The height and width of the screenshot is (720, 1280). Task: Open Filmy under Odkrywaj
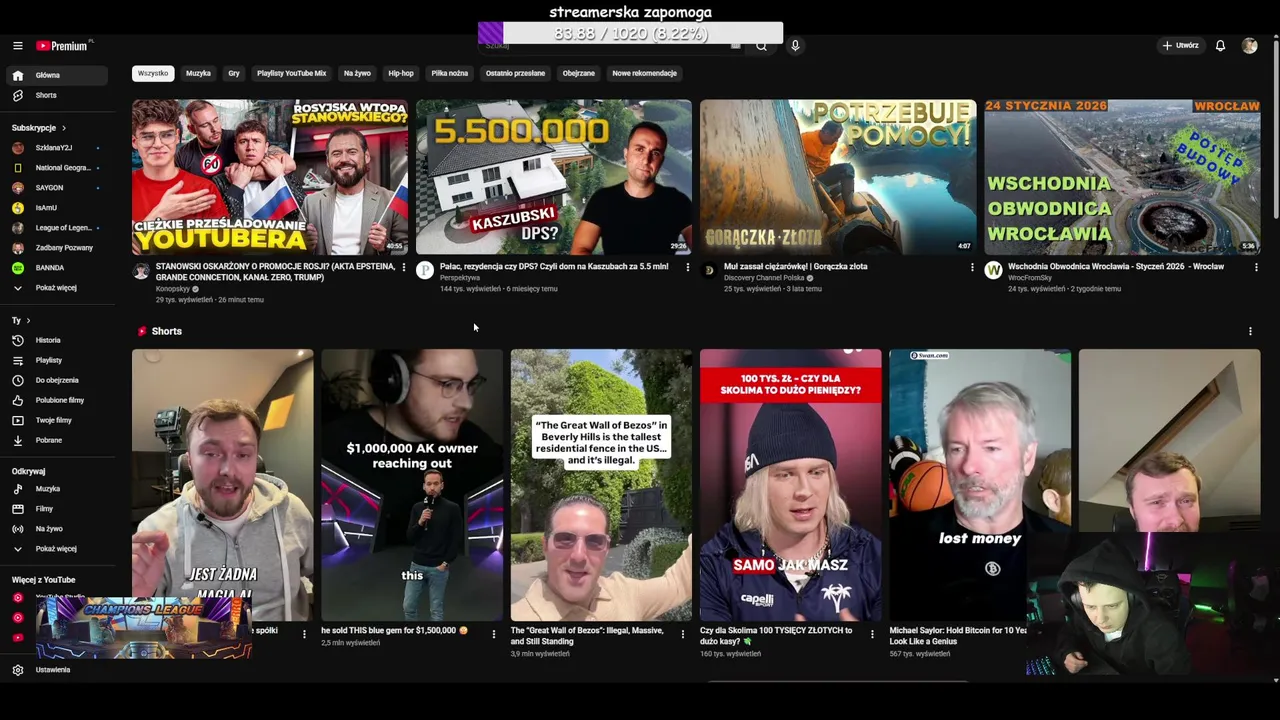(57, 509)
